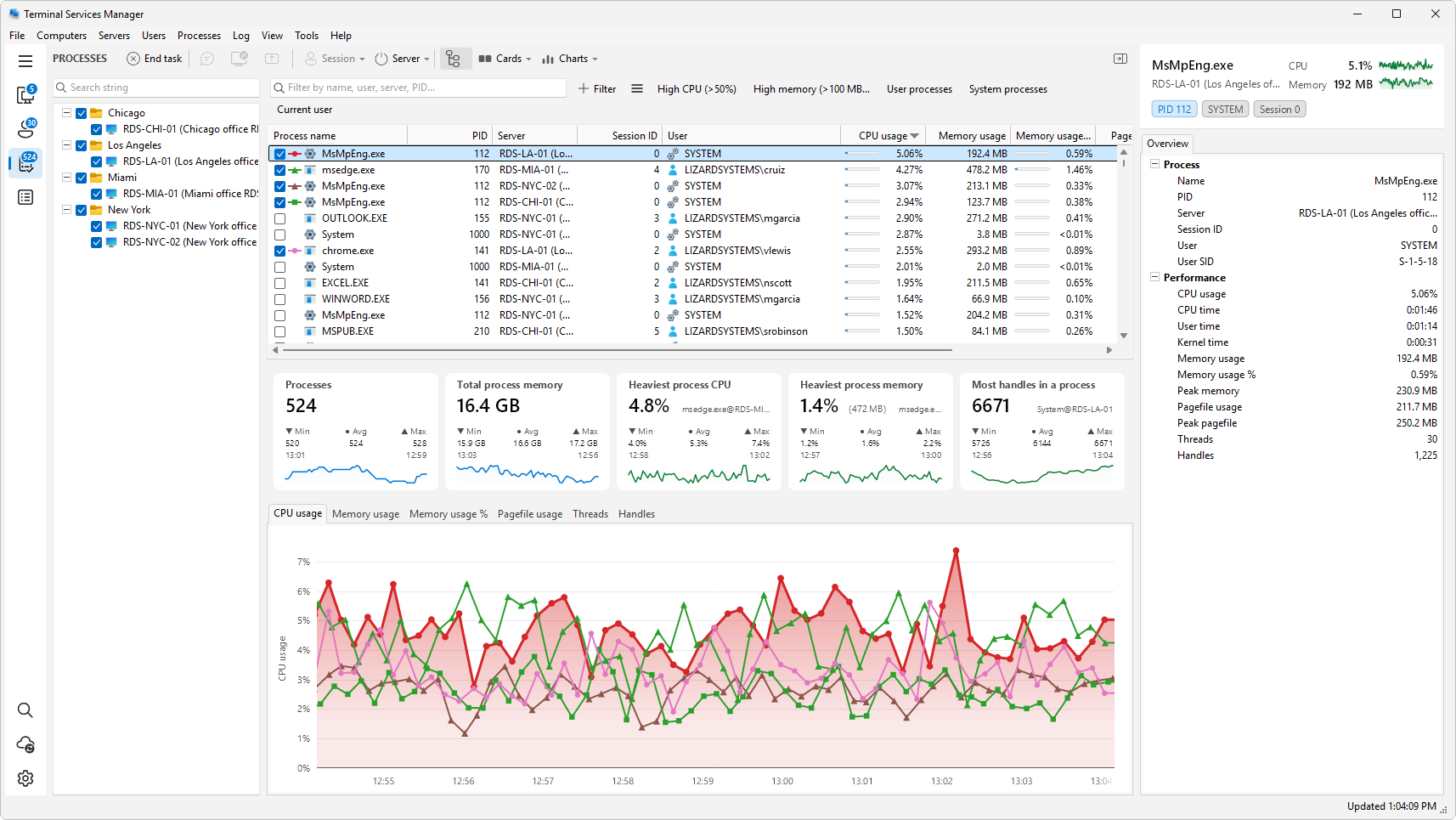1456x820 pixels.
Task: Open the Charts dropdown
Action: click(x=570, y=59)
